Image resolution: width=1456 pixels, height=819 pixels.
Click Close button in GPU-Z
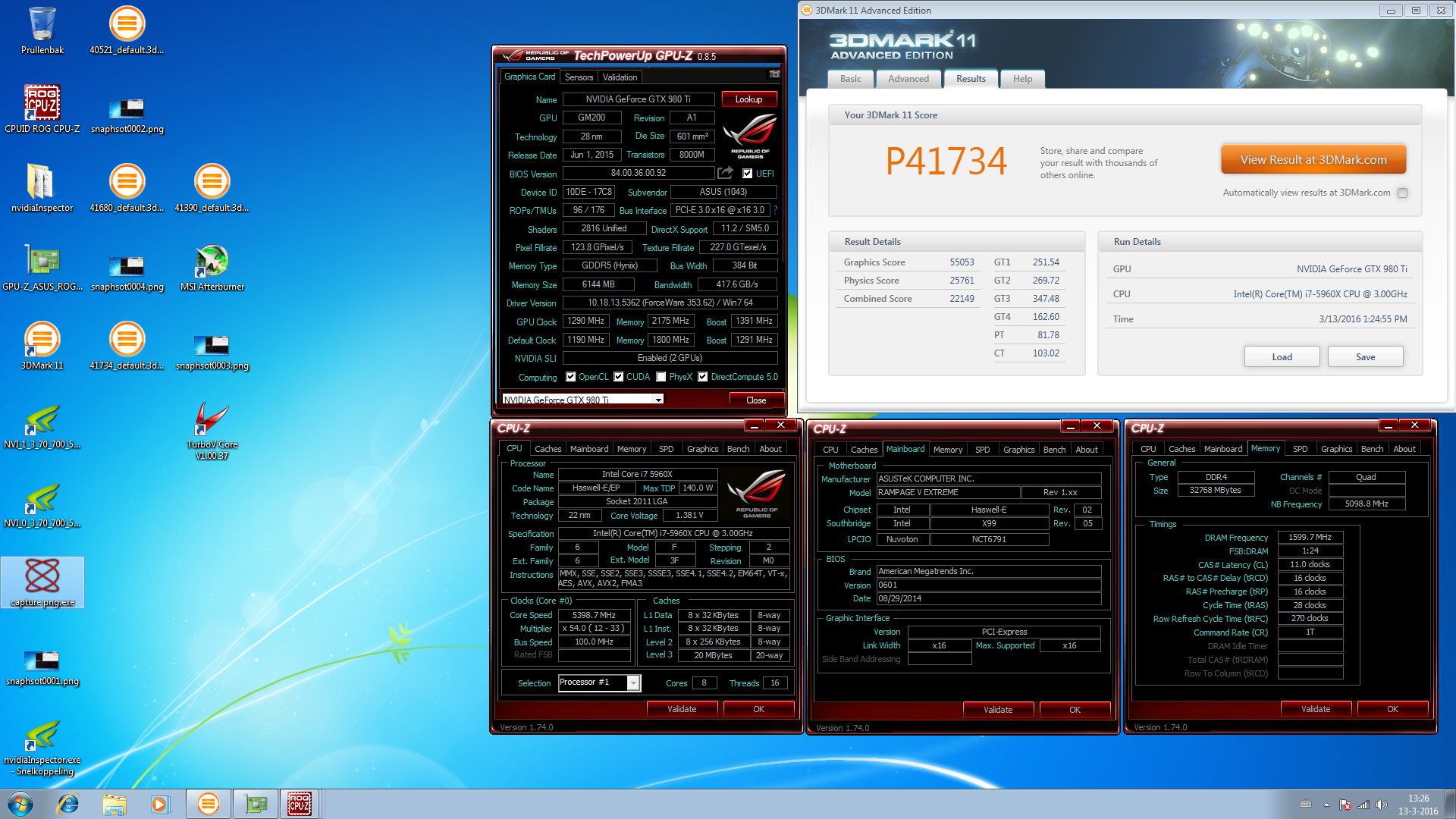point(755,400)
